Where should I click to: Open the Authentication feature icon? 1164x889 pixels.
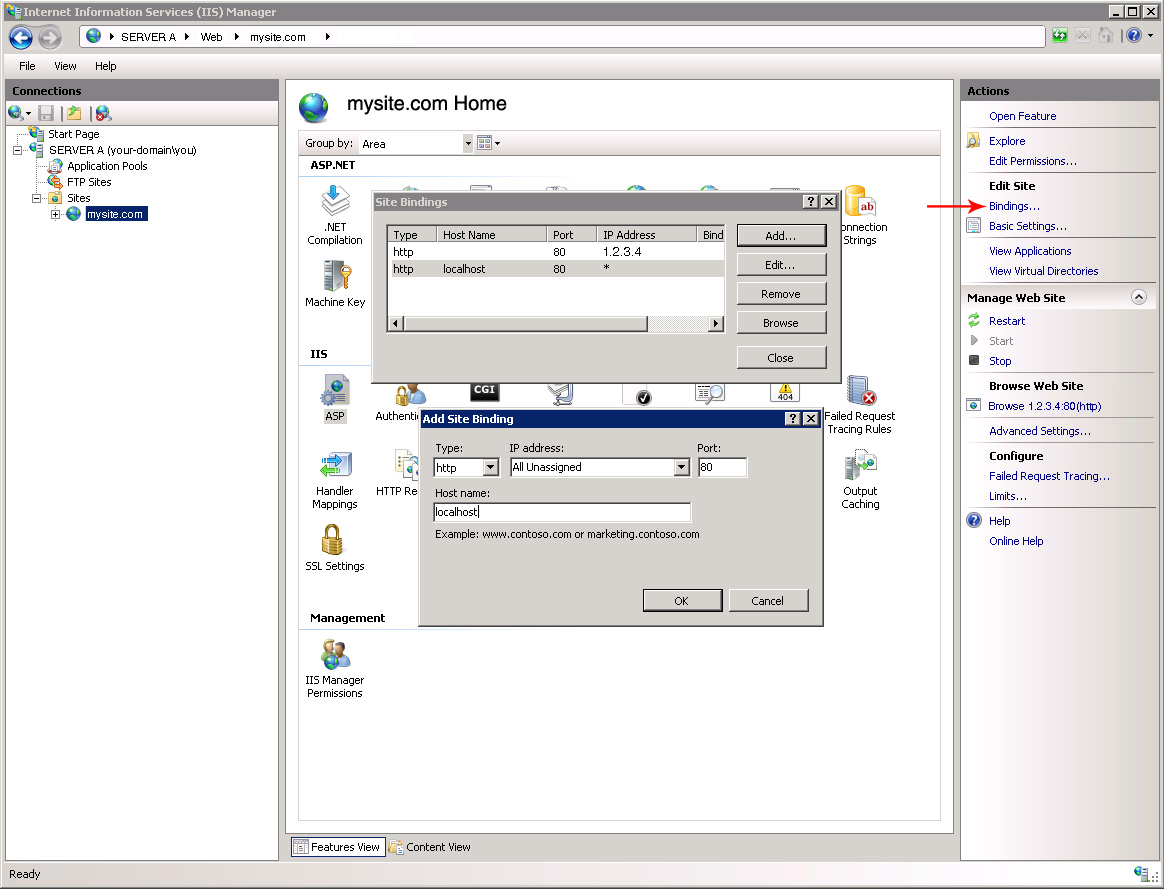click(410, 395)
